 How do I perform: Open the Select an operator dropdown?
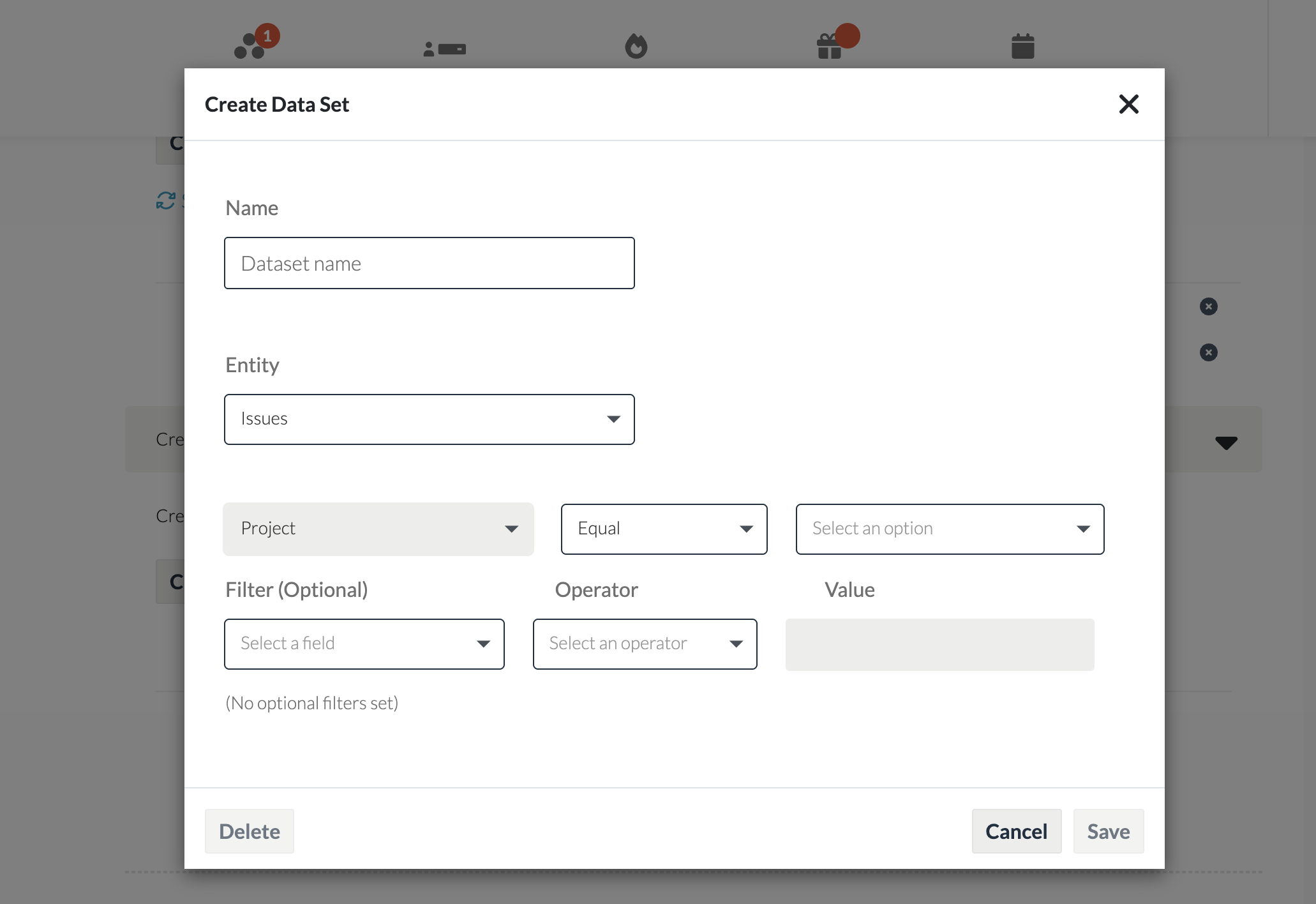click(x=645, y=644)
